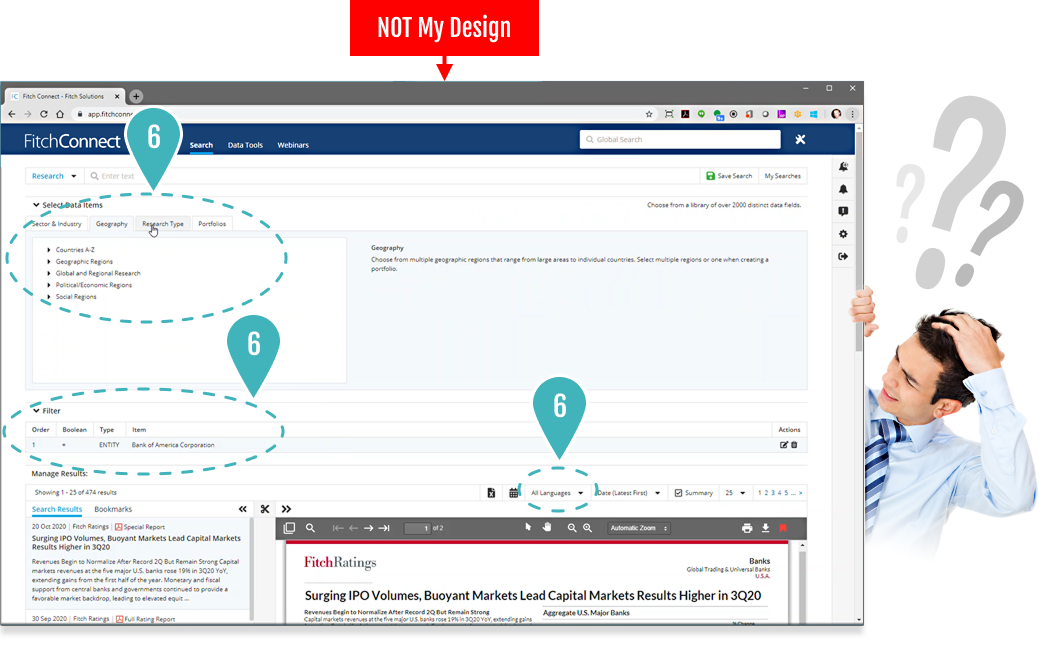Toggle the PDF viewer sidebar icon
Screen dimensions: 1042x658
pos(289,528)
